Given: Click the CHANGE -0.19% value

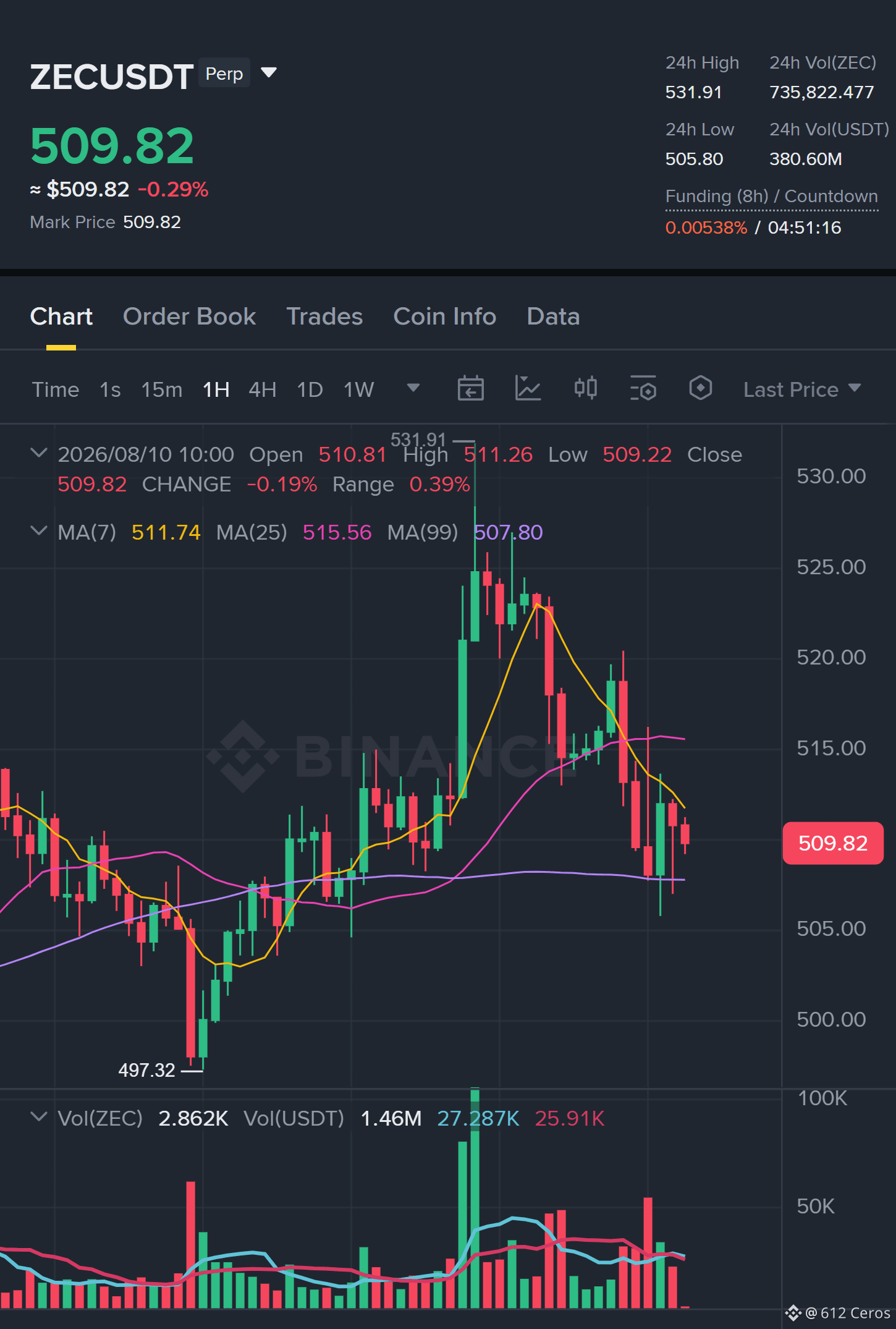Looking at the screenshot, I should pyautogui.click(x=282, y=484).
